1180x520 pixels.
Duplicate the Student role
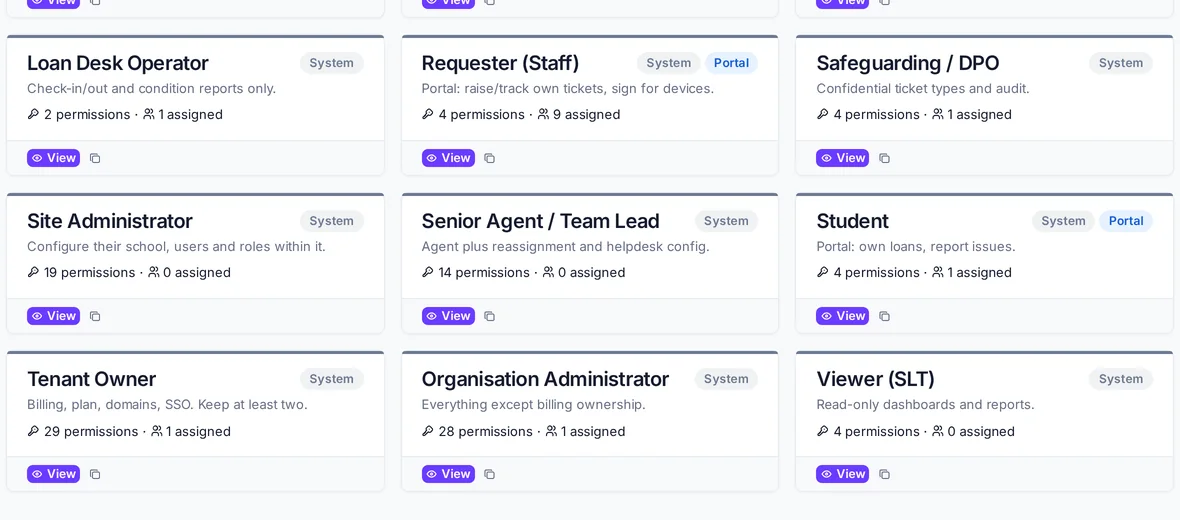coord(884,316)
